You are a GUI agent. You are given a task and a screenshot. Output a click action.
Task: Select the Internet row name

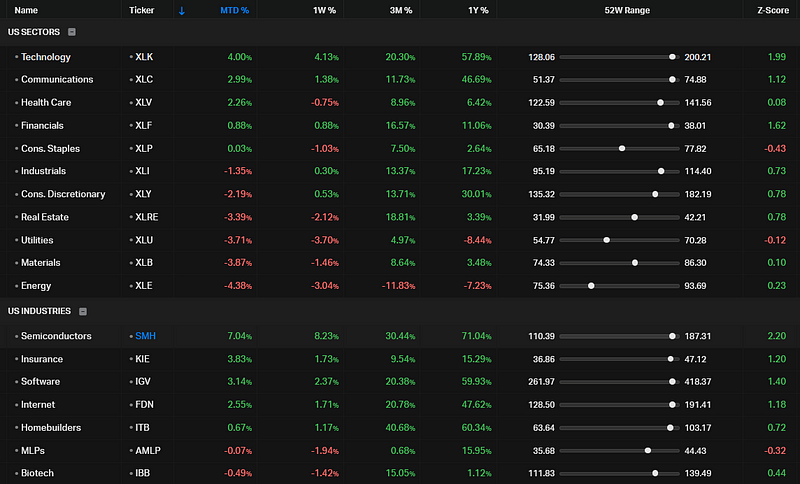(x=38, y=405)
